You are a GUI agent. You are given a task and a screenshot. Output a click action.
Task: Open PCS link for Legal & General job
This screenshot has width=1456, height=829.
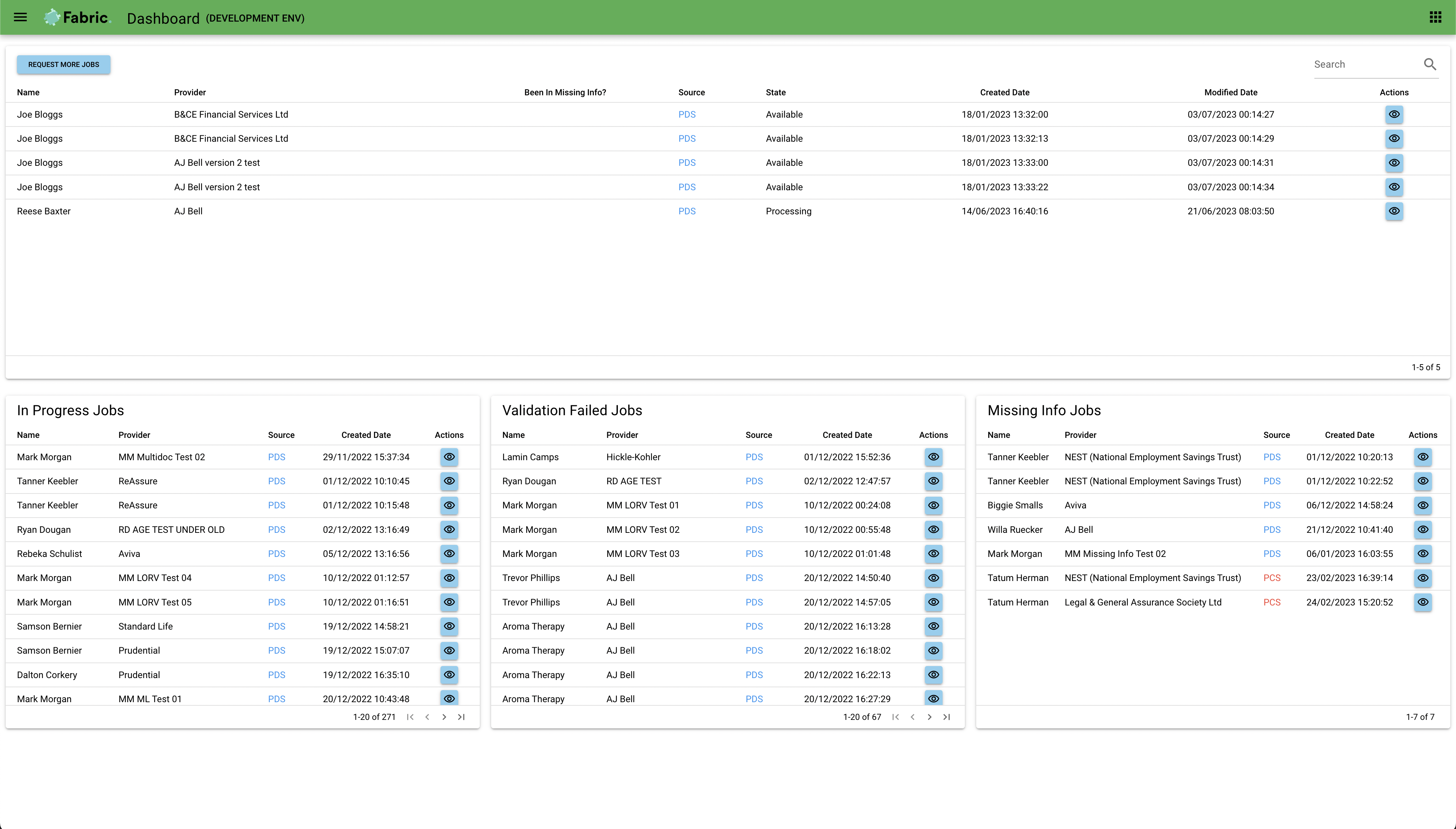point(1272,602)
